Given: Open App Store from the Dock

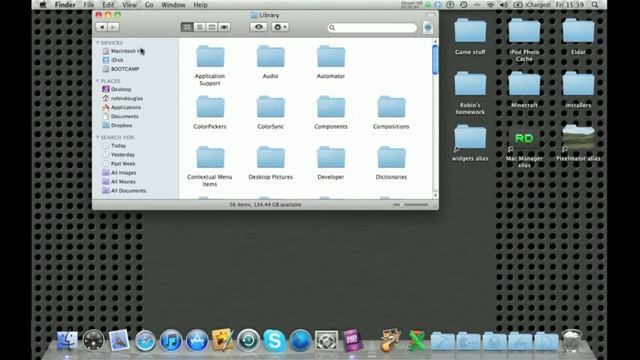Looking at the screenshot, I should click(197, 340).
